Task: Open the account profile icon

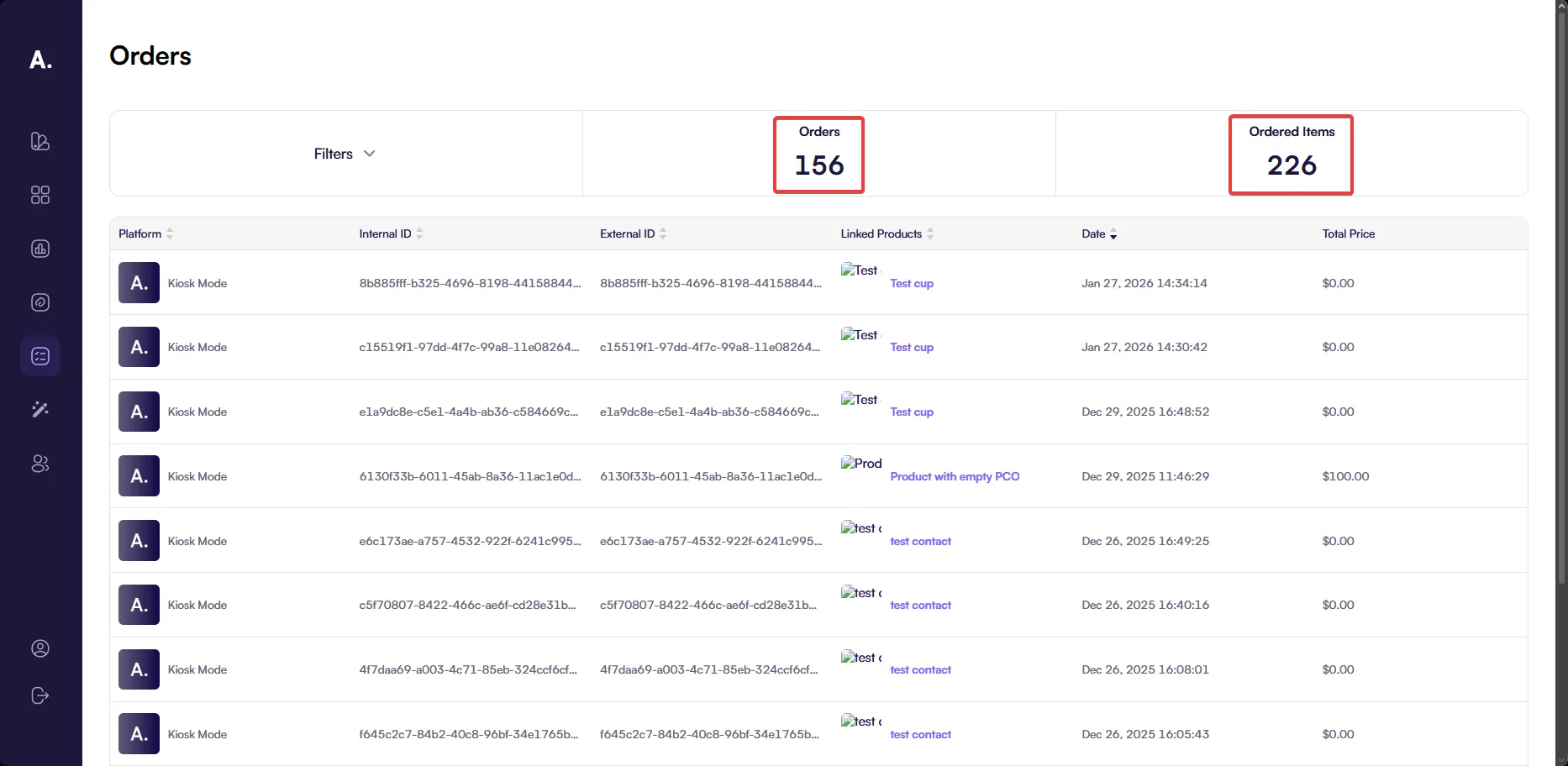Action: pyautogui.click(x=40, y=648)
